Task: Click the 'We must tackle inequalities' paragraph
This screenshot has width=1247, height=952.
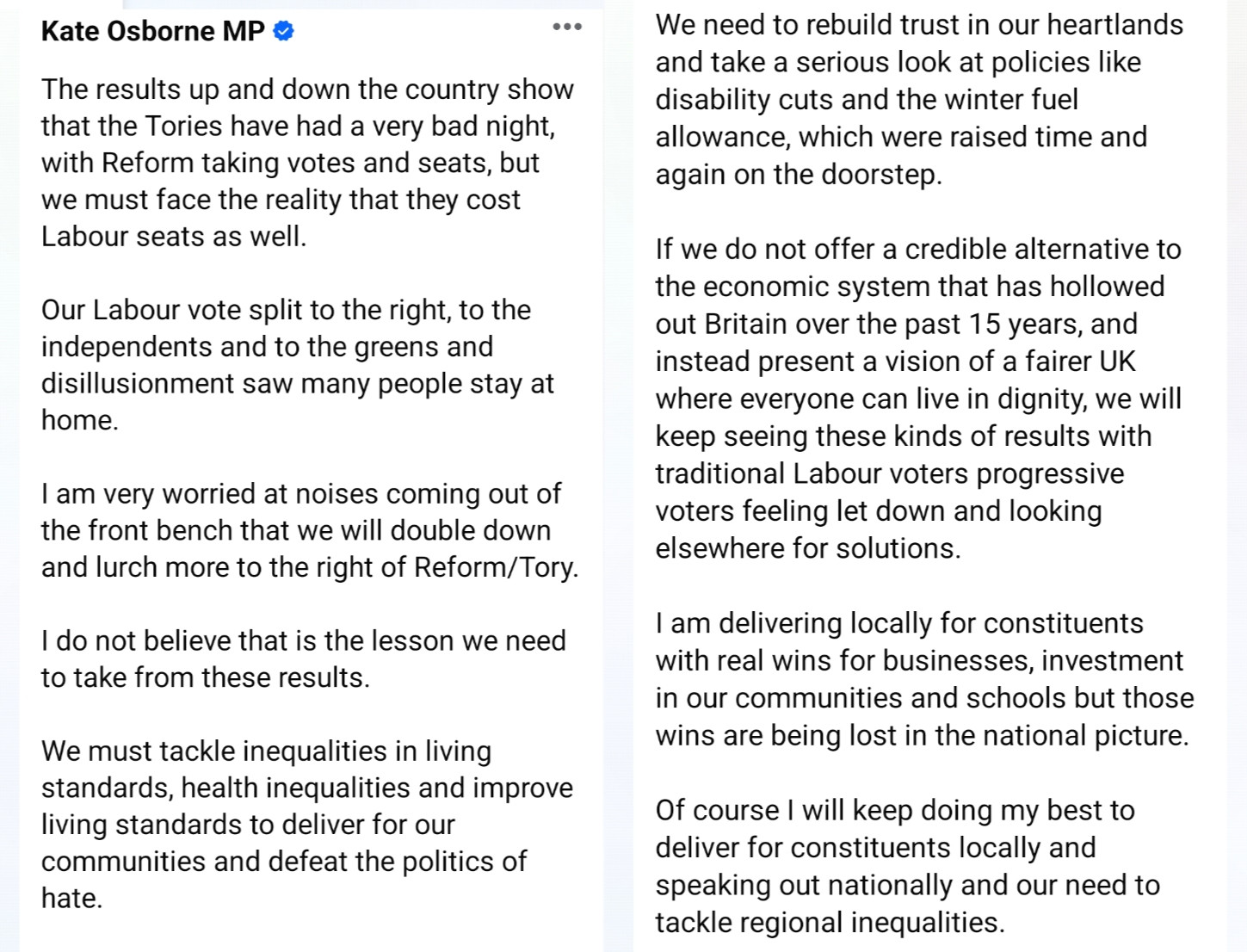Action: (307, 825)
